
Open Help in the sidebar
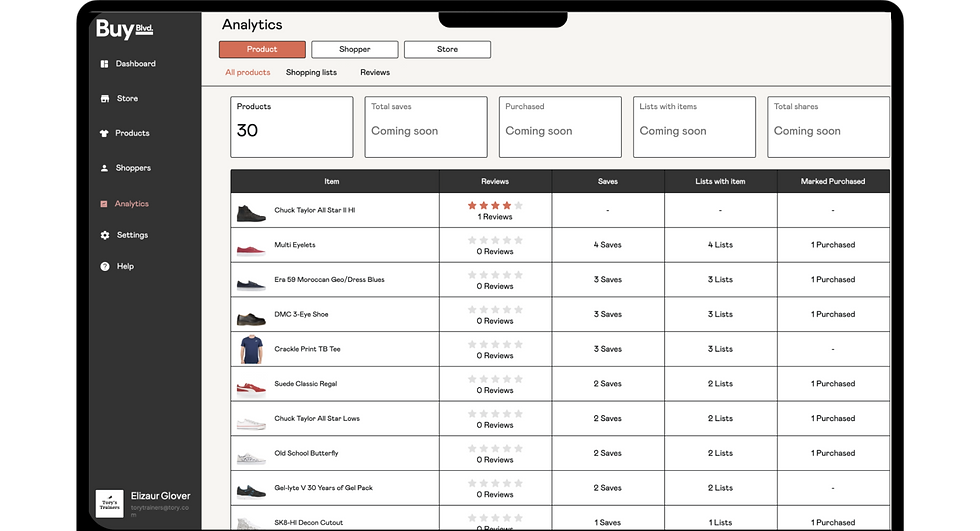coord(125,266)
